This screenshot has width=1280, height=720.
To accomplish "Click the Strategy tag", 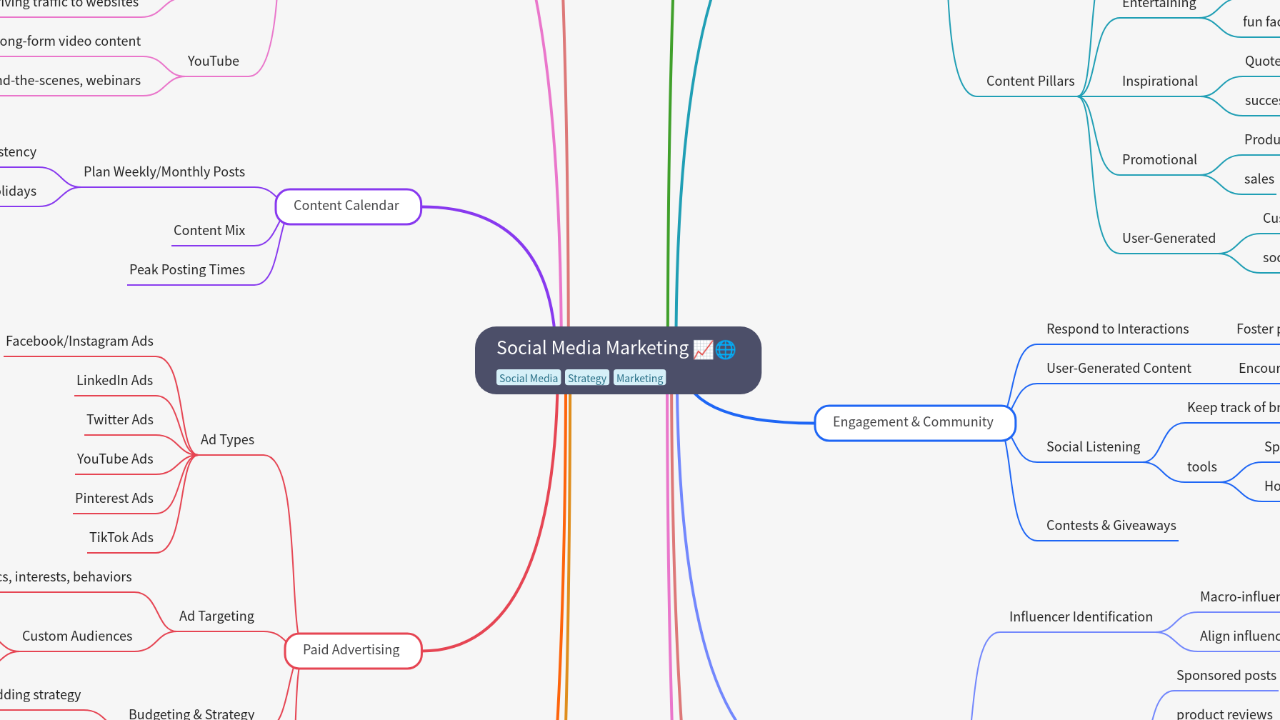I will (587, 378).
